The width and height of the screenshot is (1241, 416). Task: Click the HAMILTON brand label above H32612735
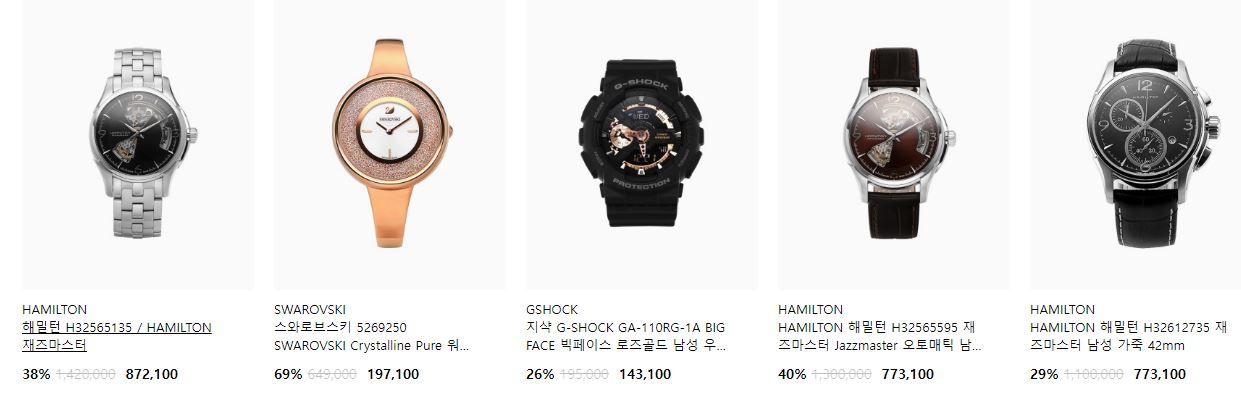pos(1063,310)
